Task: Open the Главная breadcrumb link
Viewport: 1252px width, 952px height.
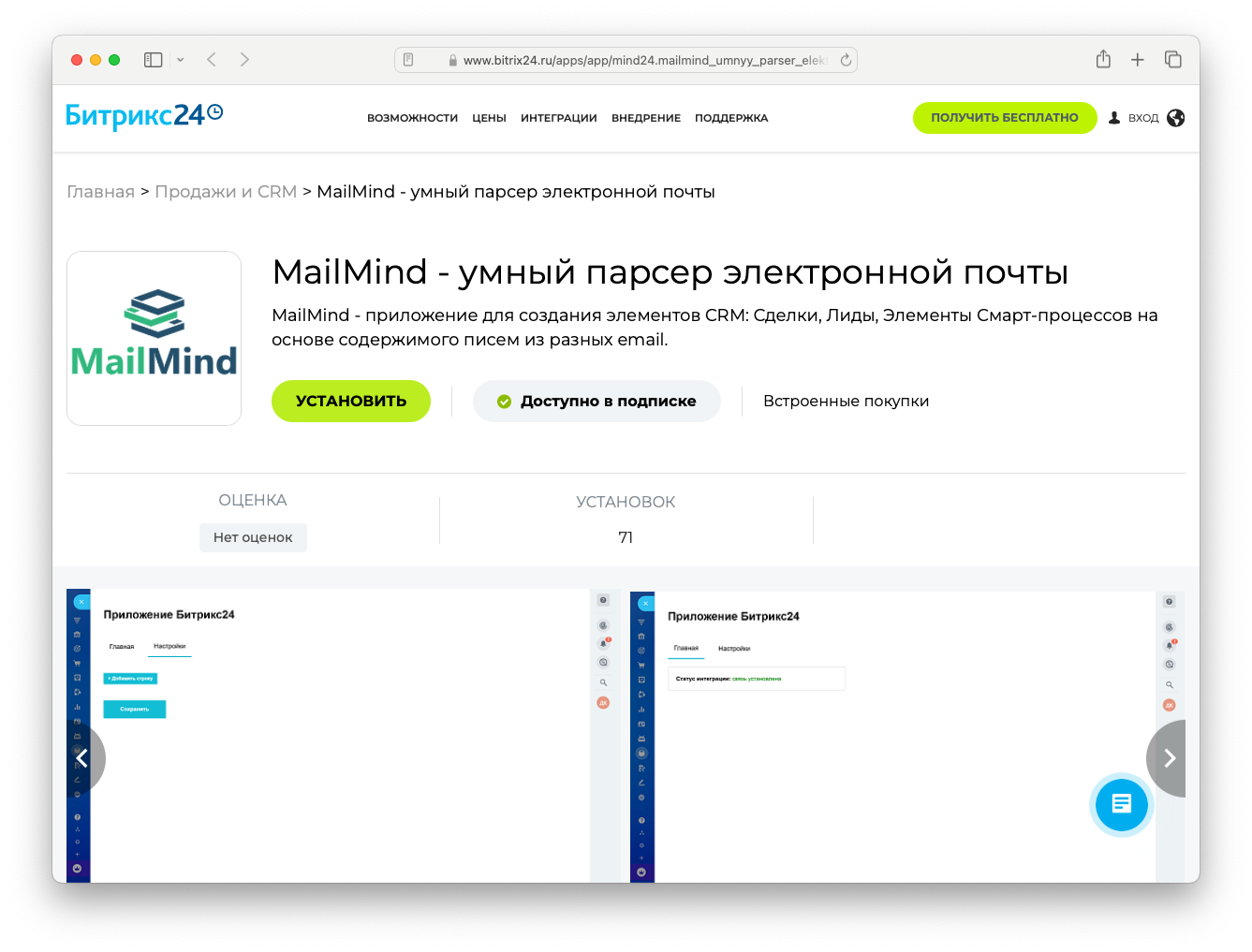Action: [100, 191]
